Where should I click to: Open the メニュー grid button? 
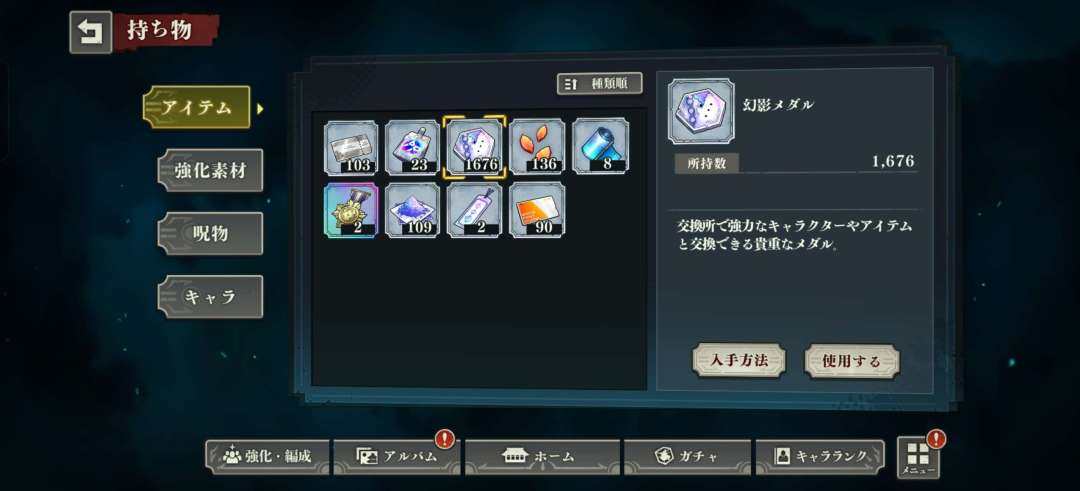(x=918, y=457)
